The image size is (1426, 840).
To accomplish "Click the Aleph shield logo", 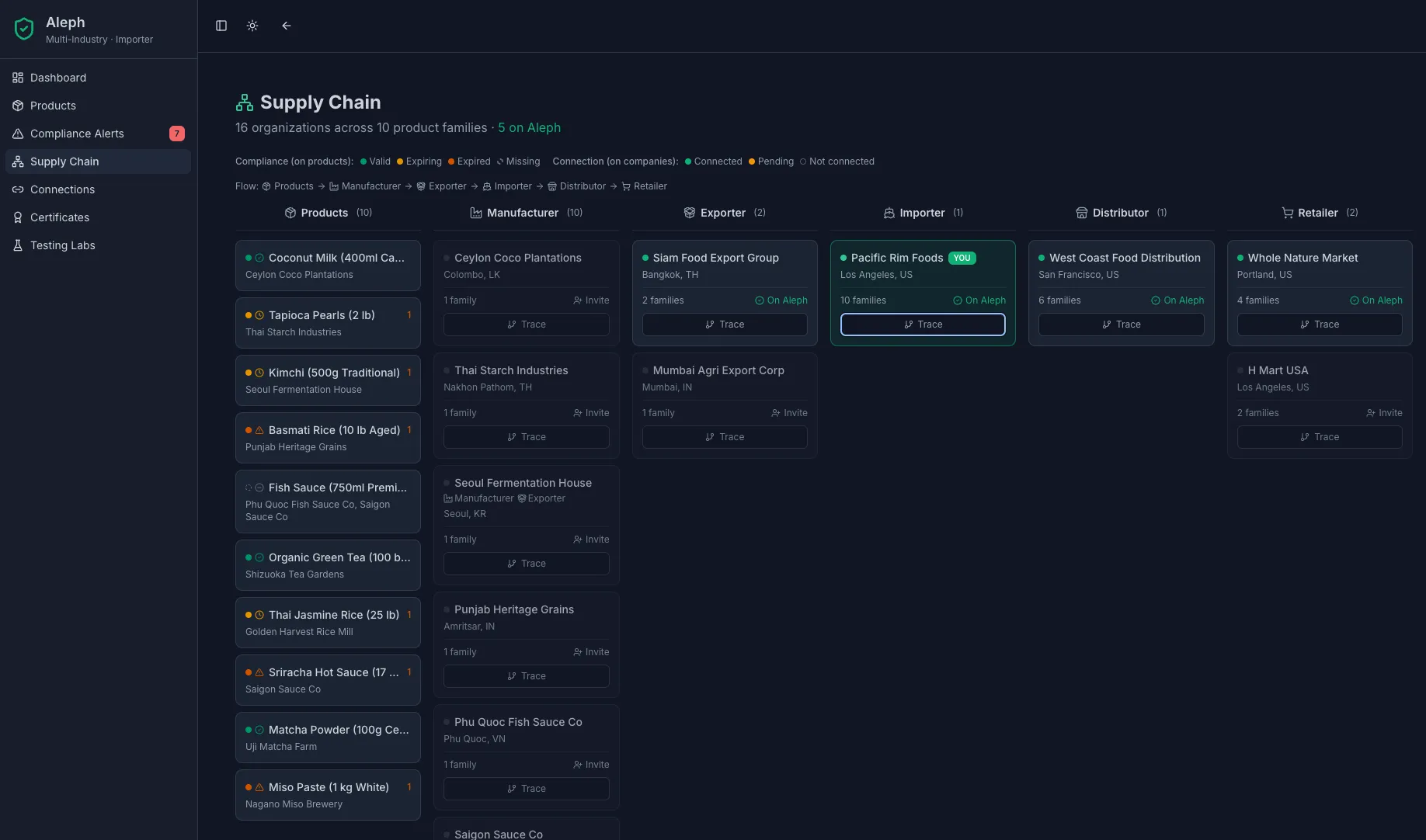I will click(24, 30).
